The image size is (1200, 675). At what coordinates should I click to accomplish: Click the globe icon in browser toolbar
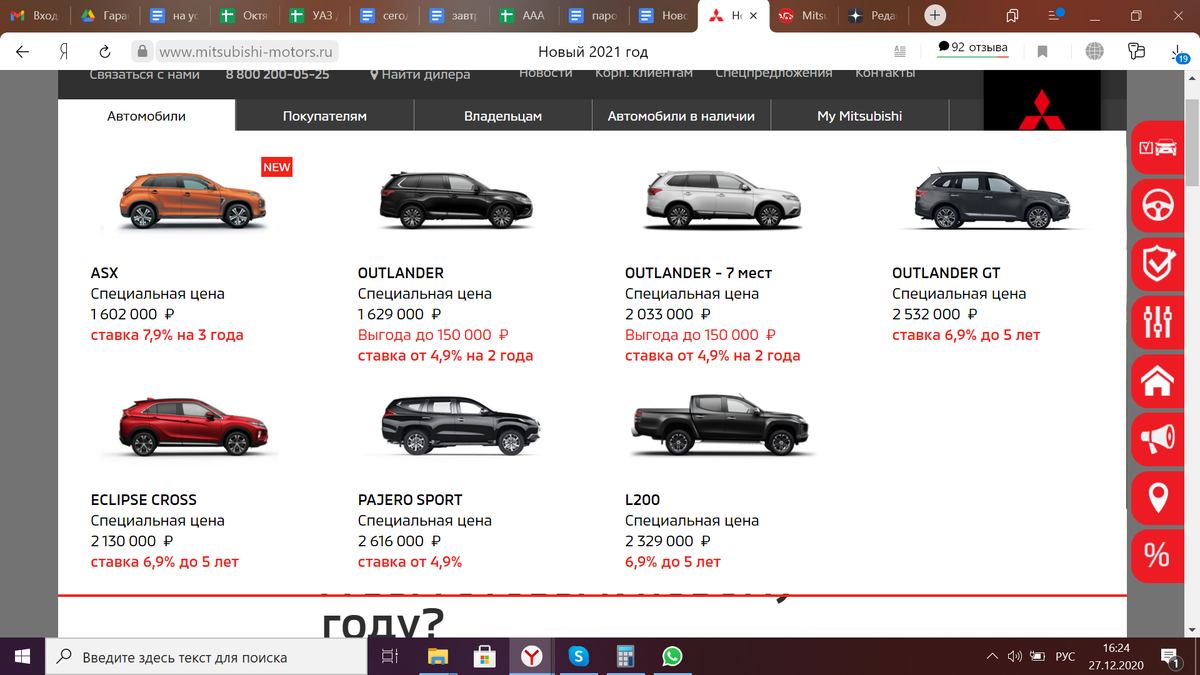click(1094, 52)
